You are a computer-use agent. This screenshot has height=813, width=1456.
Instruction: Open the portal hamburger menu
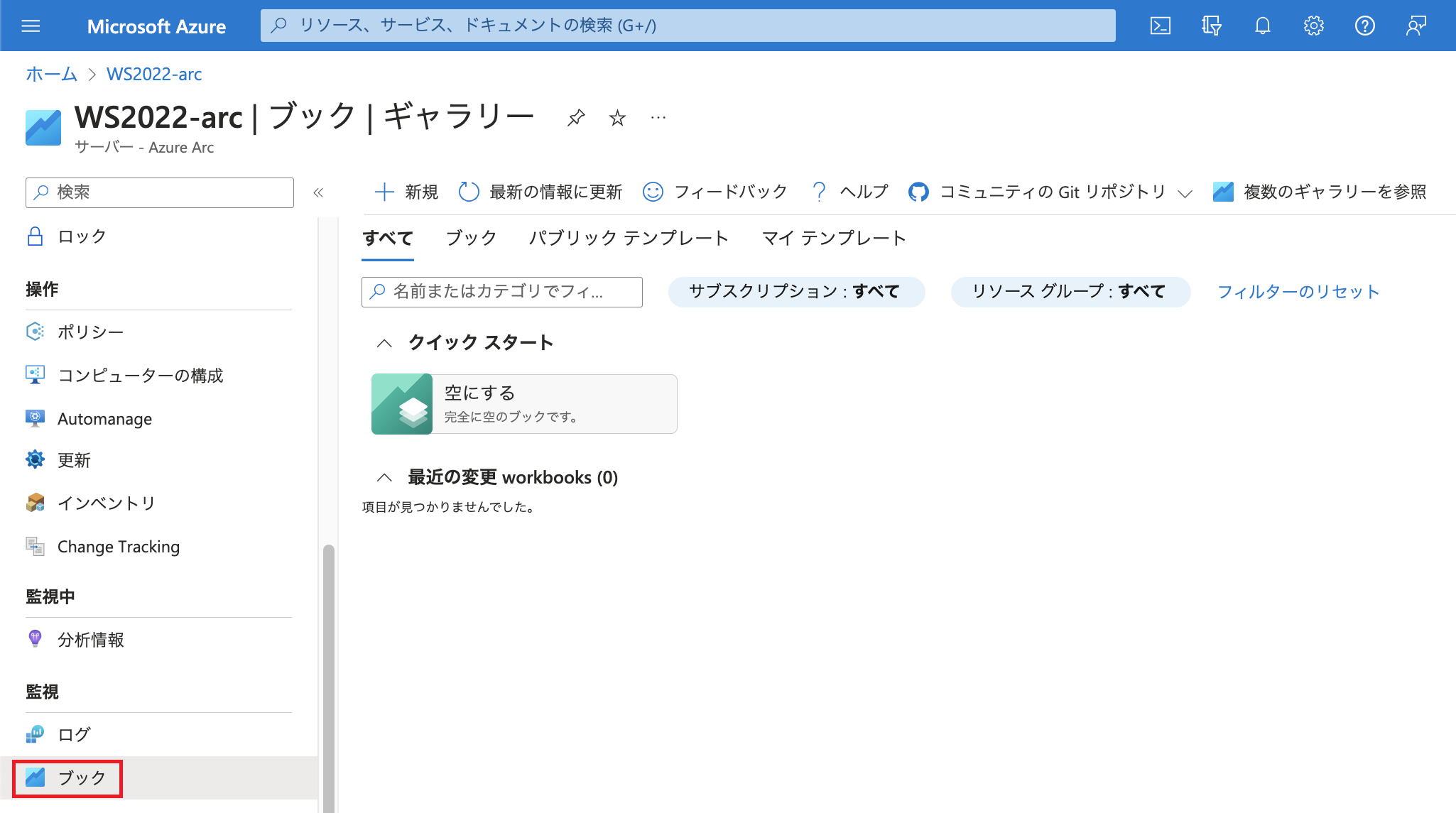coord(31,26)
